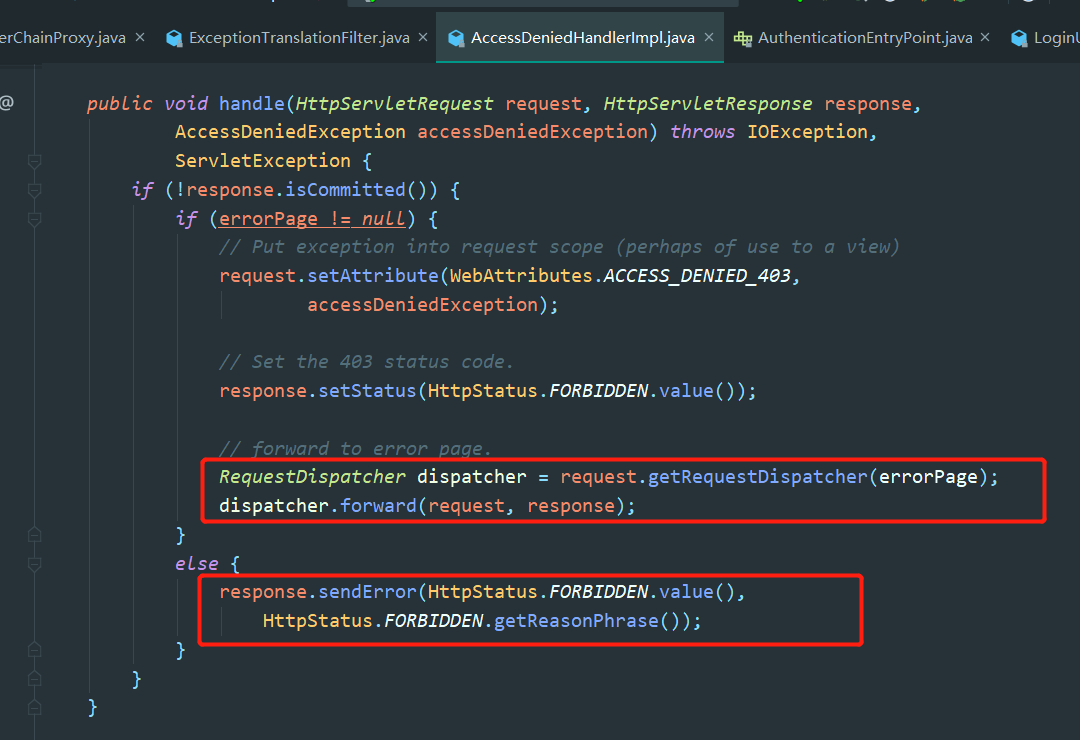Click the Java class icon on AccessDeniedHandlerImpl.java tab

(456, 37)
